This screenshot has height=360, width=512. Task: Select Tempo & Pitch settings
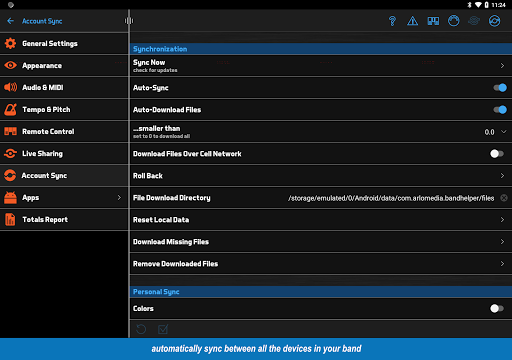tap(64, 109)
